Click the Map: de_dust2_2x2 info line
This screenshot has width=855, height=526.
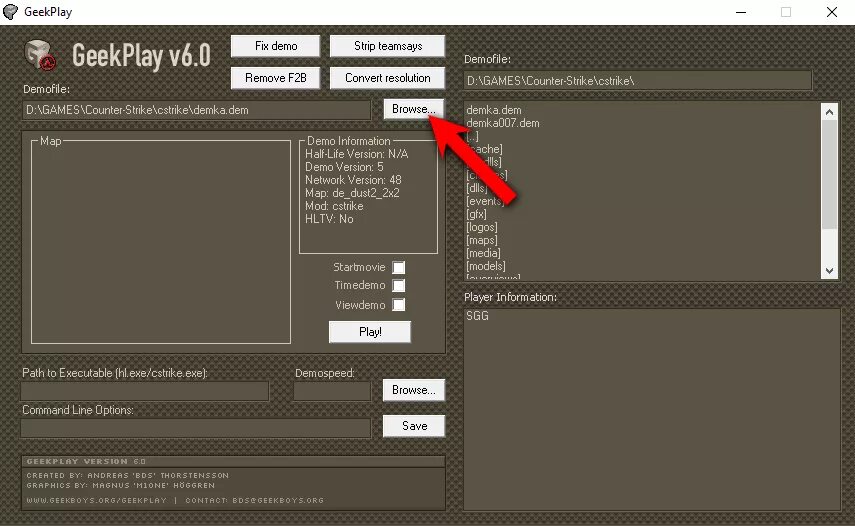(x=352, y=193)
